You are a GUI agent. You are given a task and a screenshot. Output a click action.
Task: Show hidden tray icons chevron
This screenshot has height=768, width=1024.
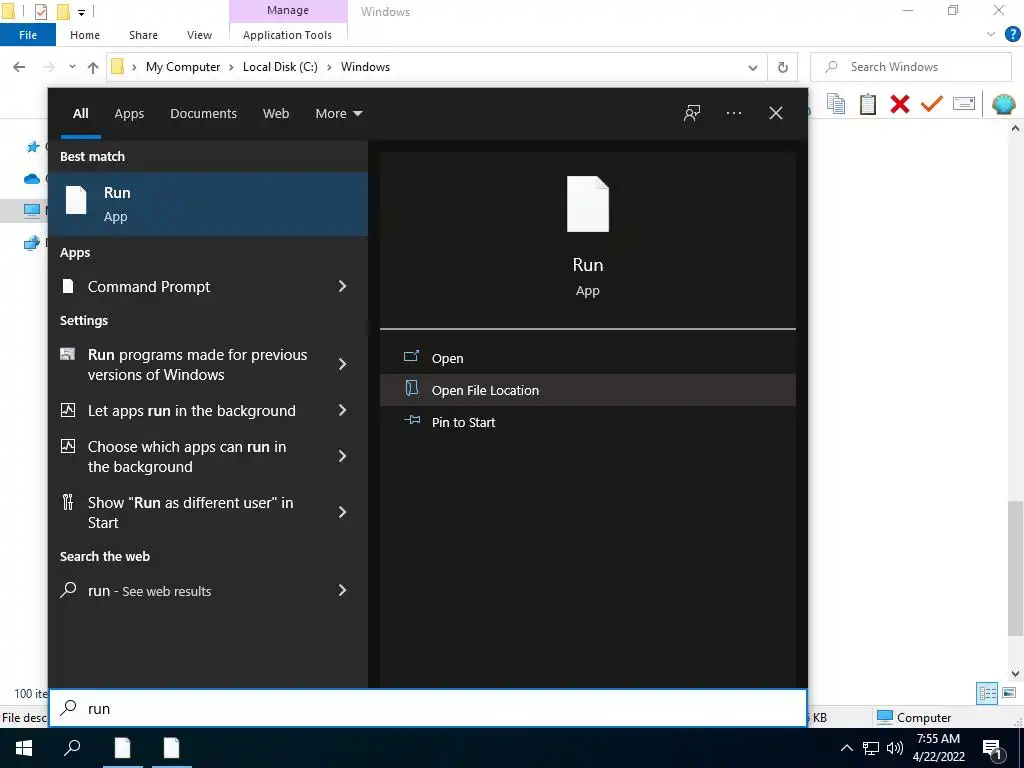pos(846,748)
